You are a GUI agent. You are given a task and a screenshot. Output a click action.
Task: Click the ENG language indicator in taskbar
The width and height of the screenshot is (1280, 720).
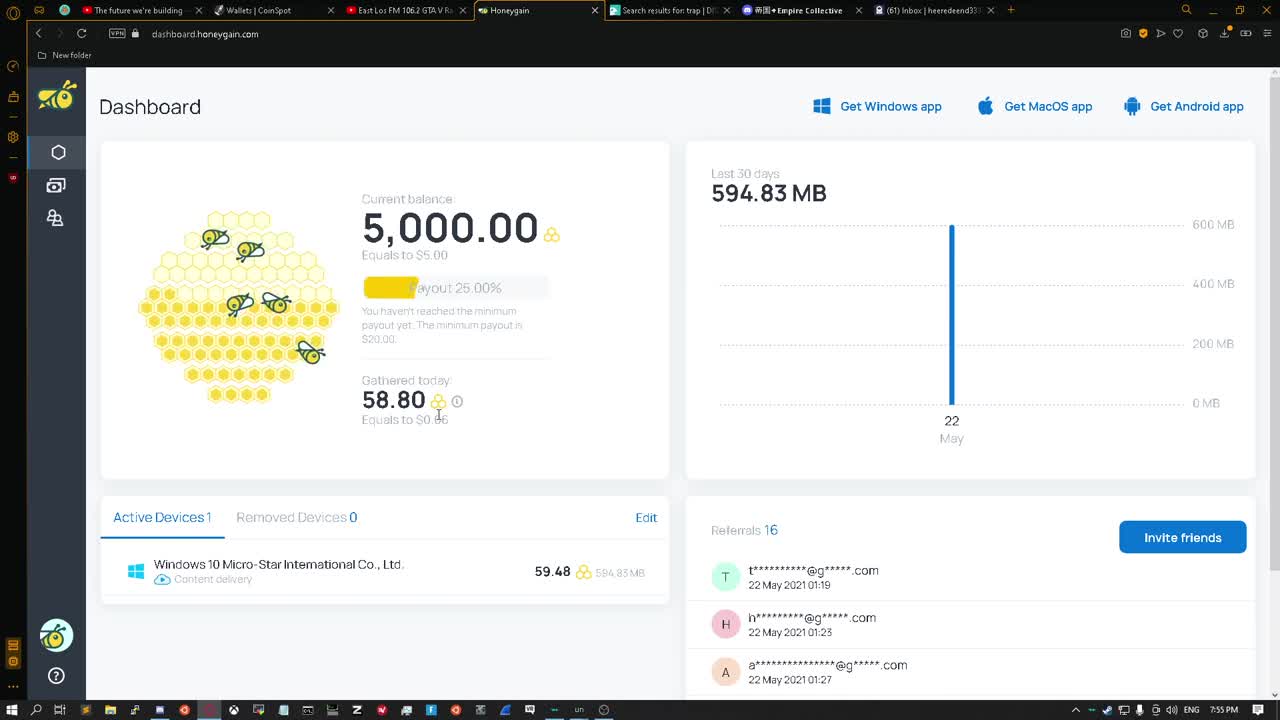click(x=1192, y=710)
